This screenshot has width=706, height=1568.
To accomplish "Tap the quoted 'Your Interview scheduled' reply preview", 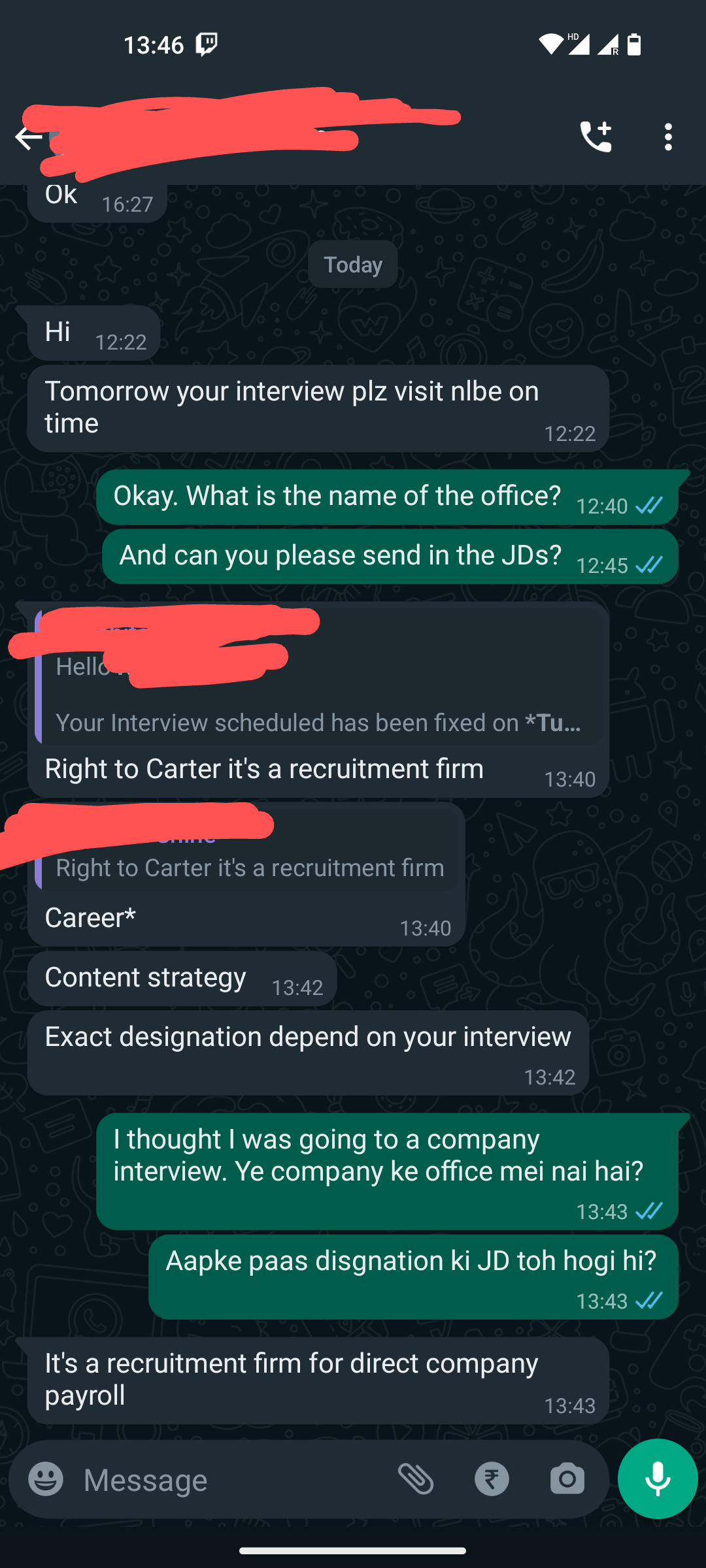I will pos(319,677).
